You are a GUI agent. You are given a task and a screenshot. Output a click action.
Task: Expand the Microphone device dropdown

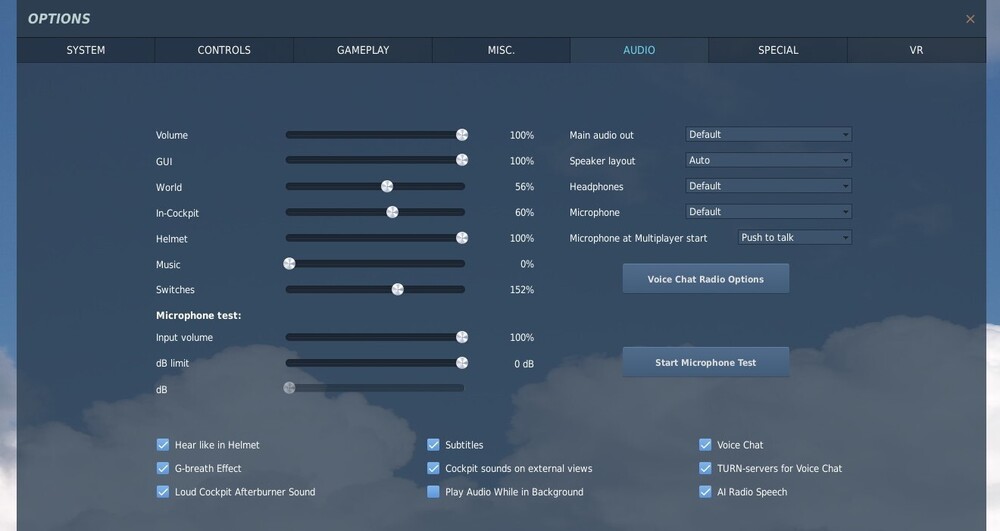tap(768, 212)
